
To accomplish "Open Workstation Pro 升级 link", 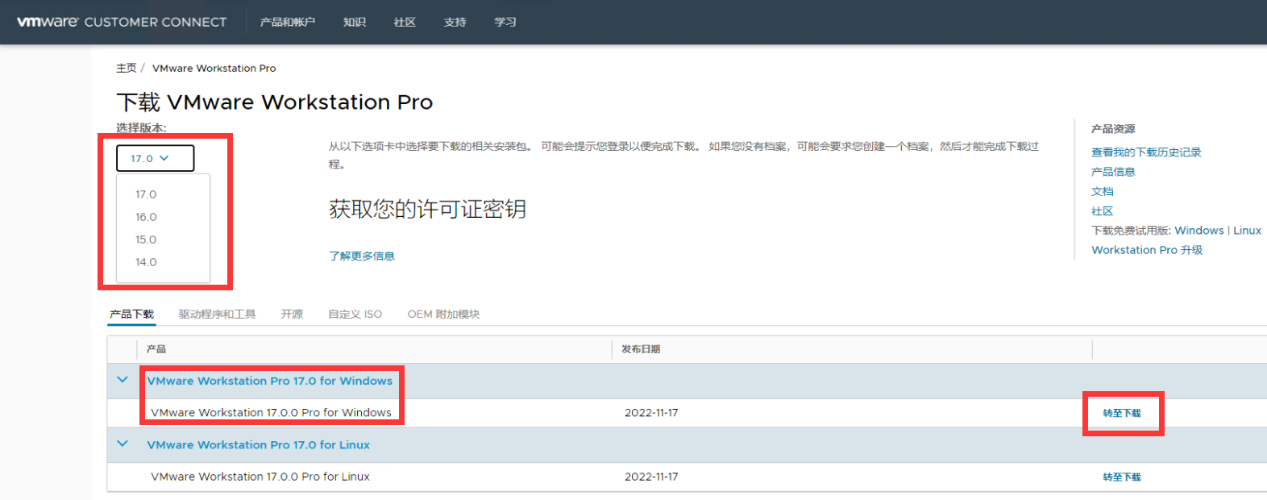I will [x=1147, y=250].
